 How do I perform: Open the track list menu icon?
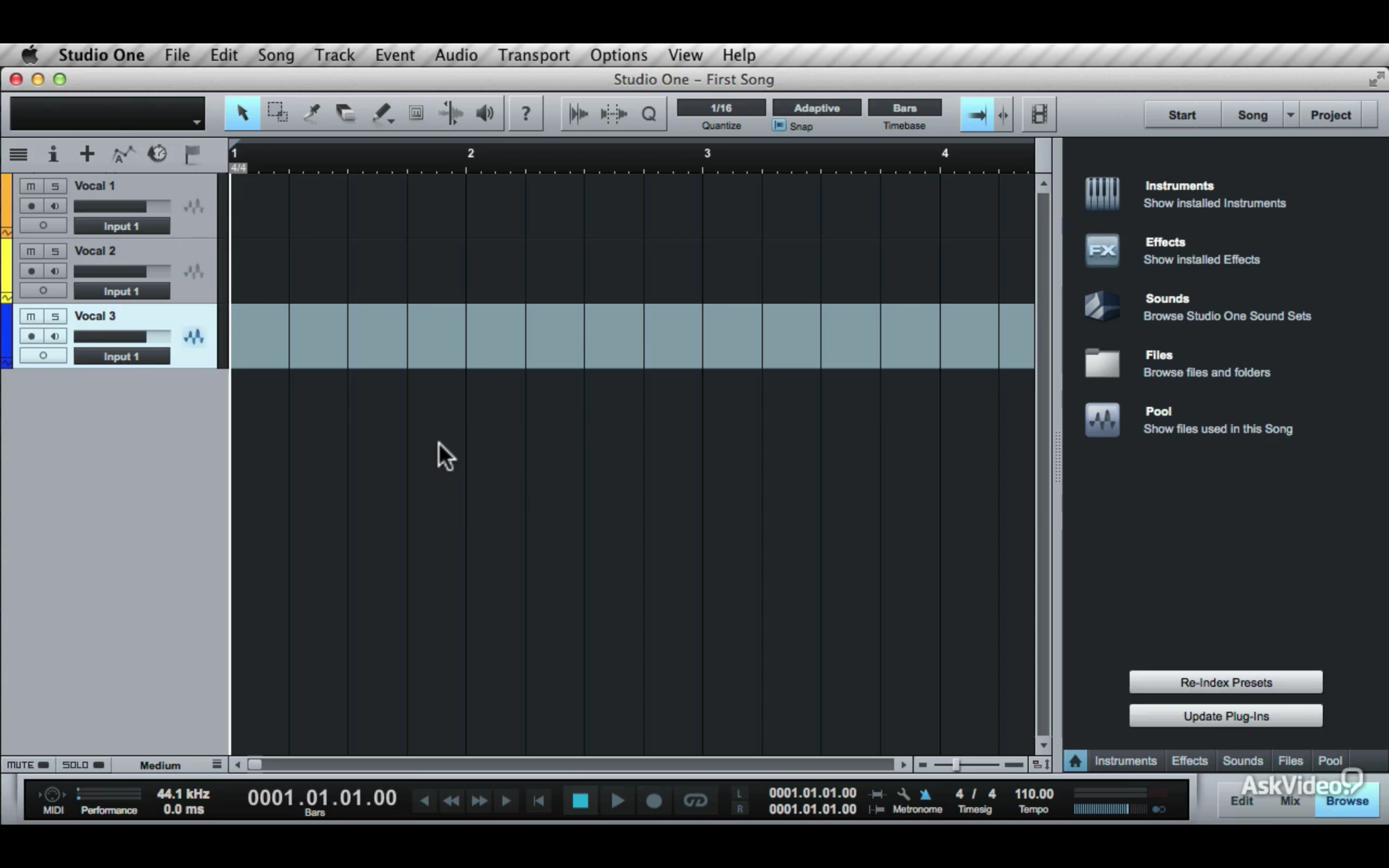point(18,154)
